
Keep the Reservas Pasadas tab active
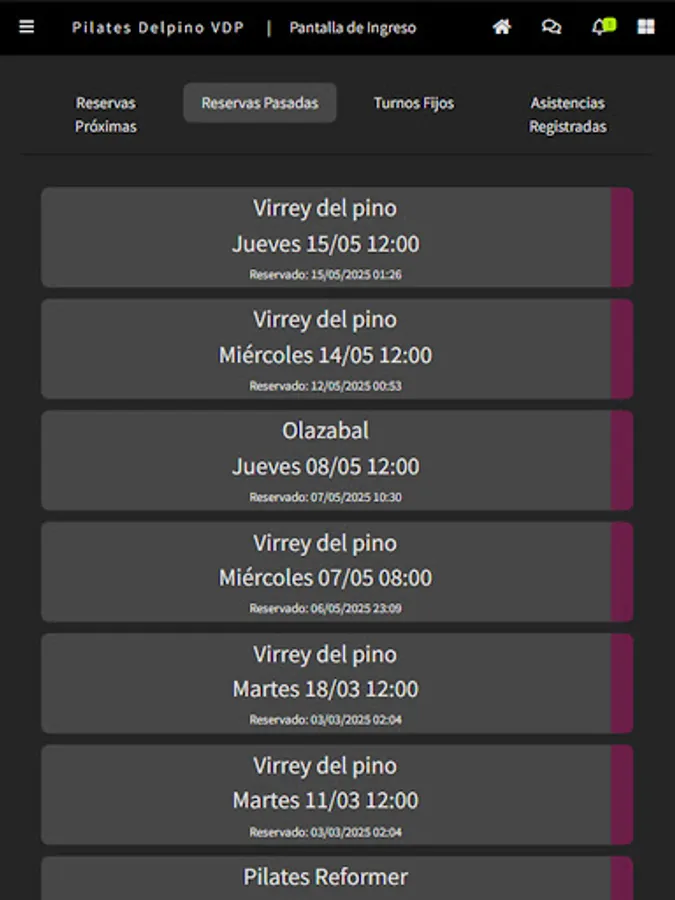click(260, 102)
